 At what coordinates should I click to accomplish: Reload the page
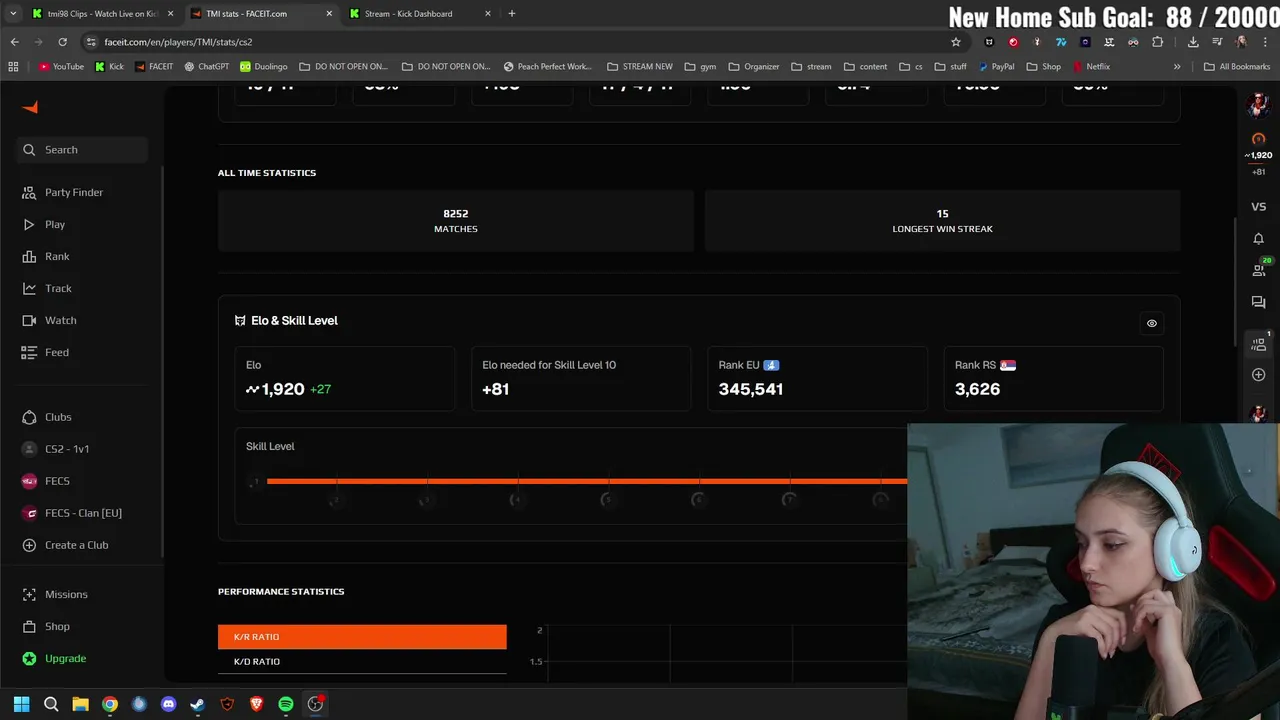click(62, 42)
